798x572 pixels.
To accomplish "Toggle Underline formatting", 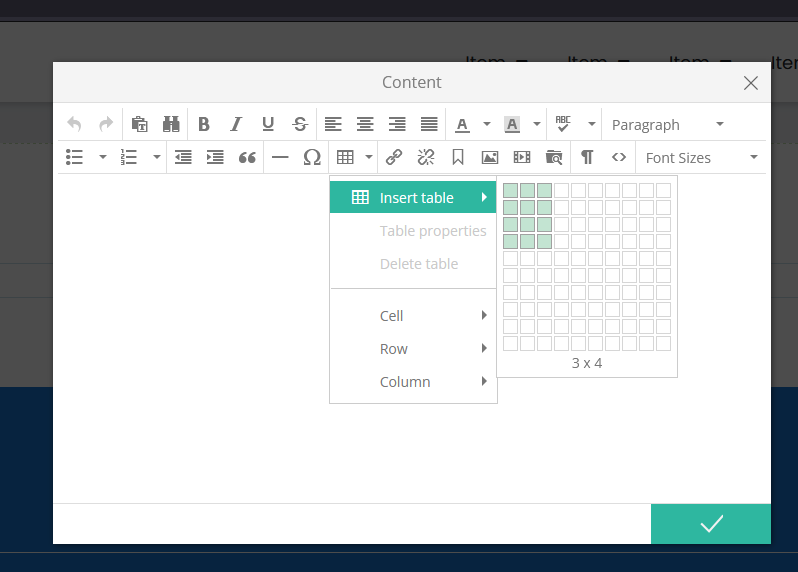I will coord(268,124).
